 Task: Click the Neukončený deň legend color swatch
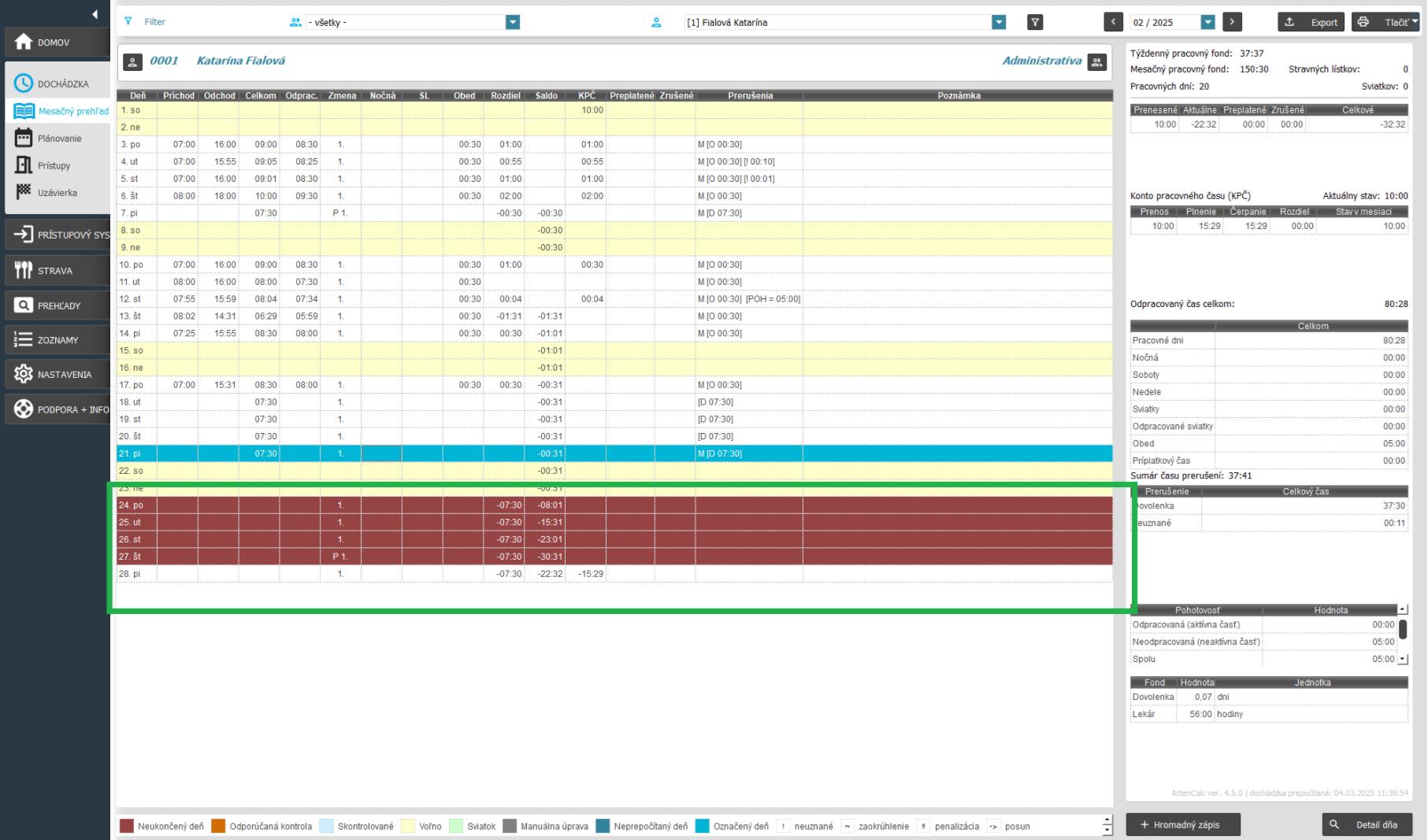(x=127, y=826)
